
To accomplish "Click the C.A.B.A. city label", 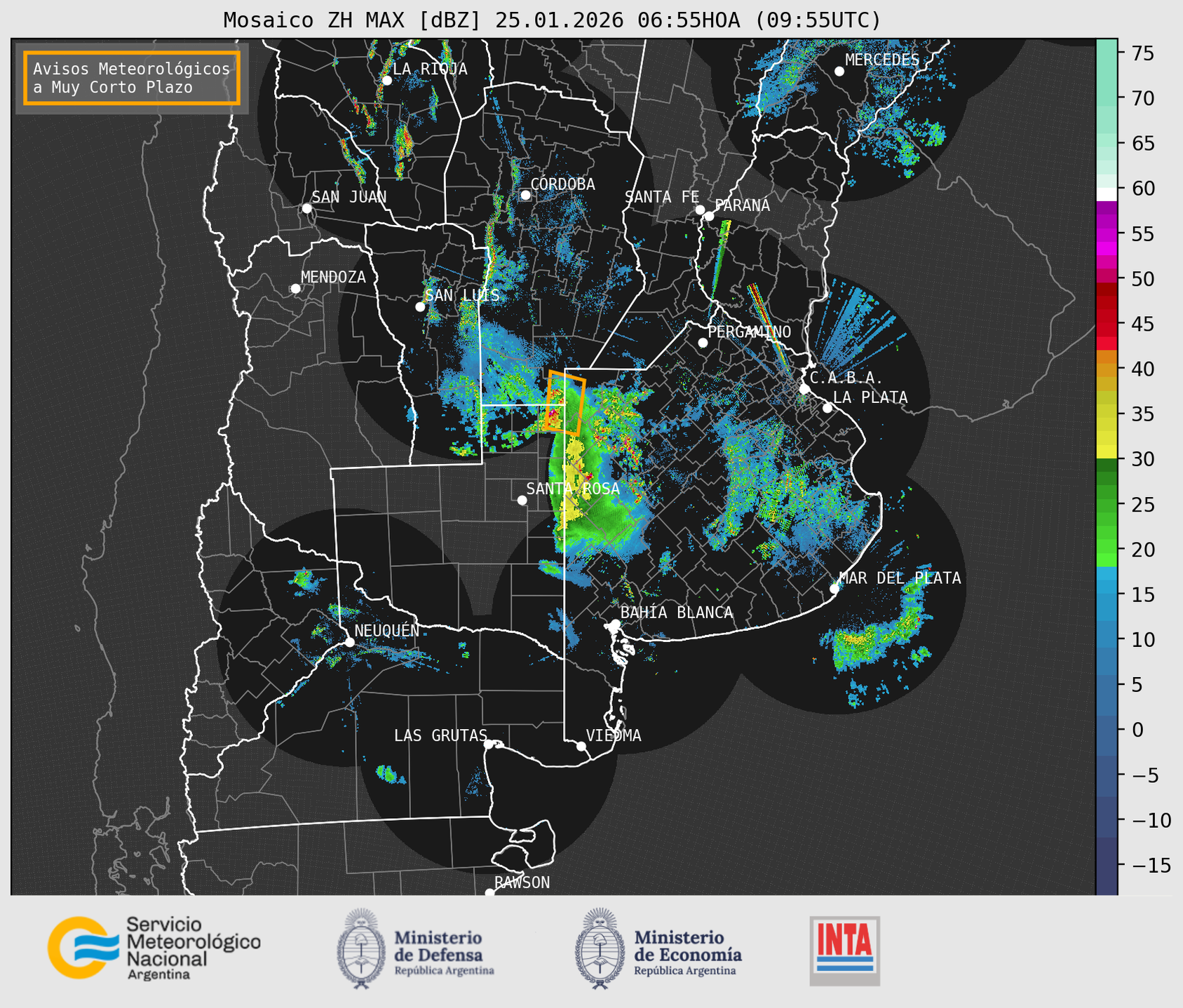I will (846, 378).
